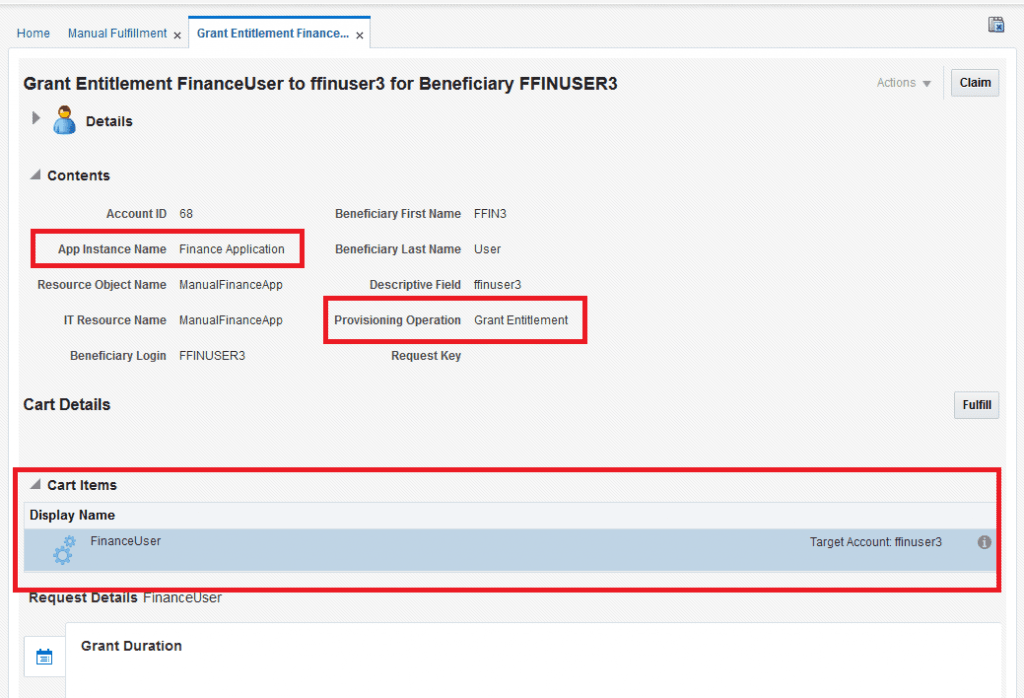This screenshot has width=1024, height=698.
Task: Close the Manual Fulfillment tab
Action: [x=177, y=35]
